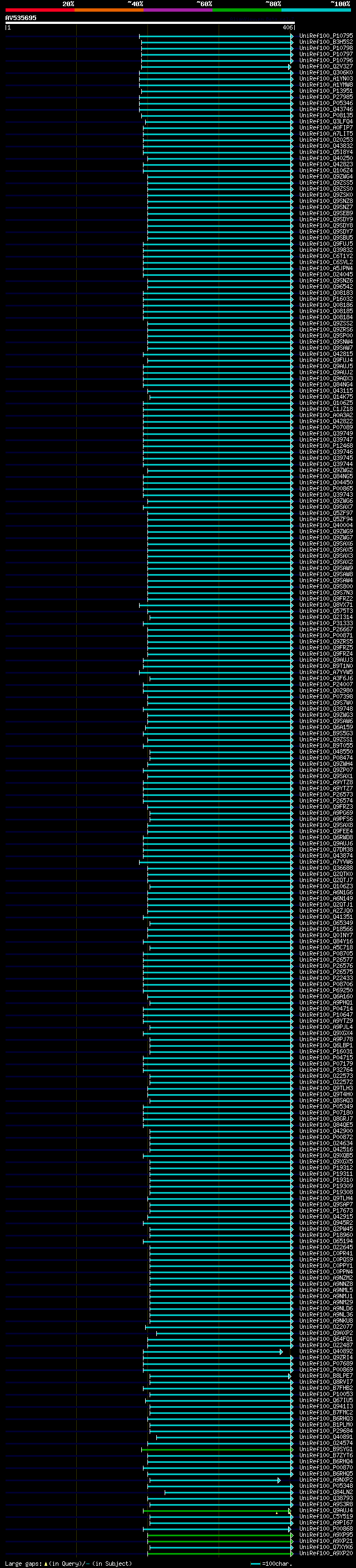Select label UniRef100_A9PI67
Viewport: 356px width, 1568px height.
point(325,1522)
